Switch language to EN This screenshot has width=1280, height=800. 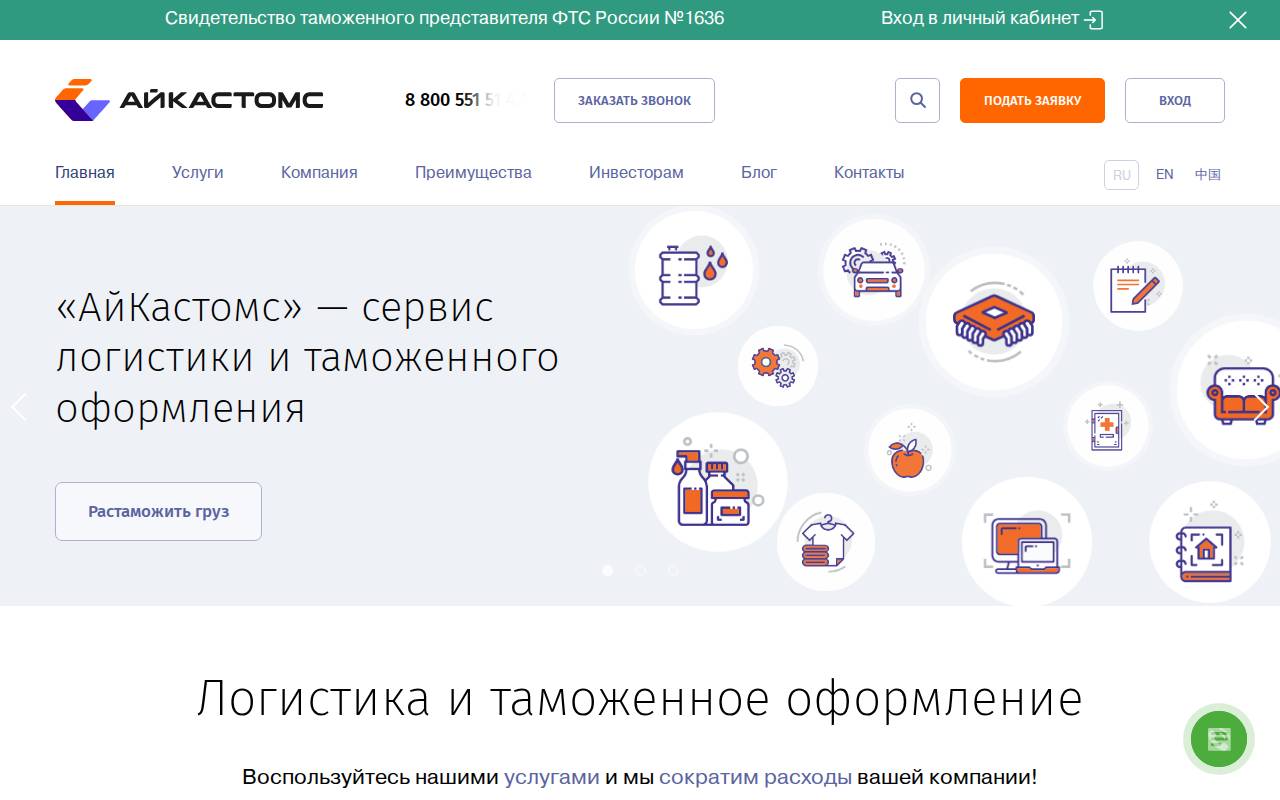1164,175
